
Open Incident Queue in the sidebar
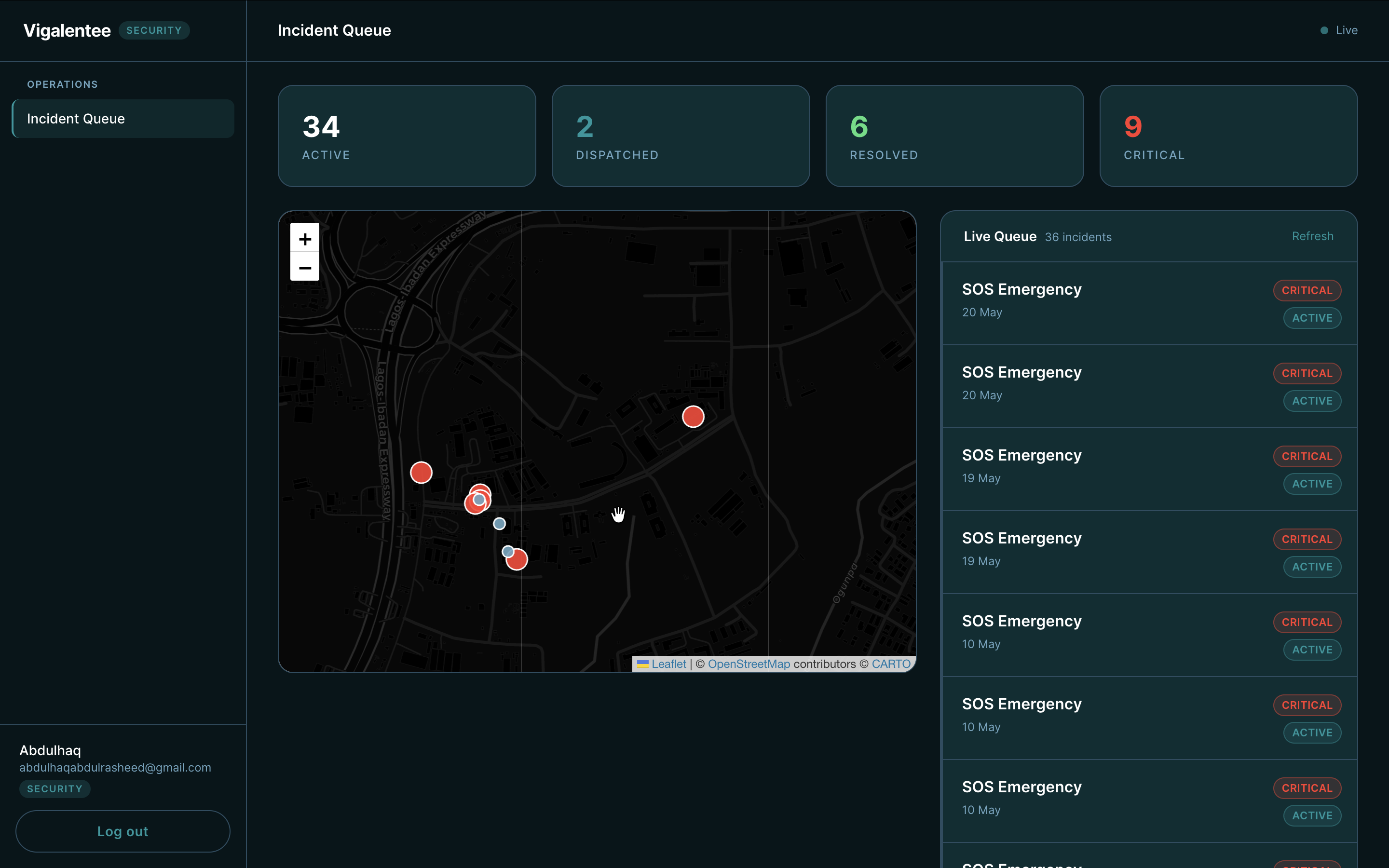(123, 119)
